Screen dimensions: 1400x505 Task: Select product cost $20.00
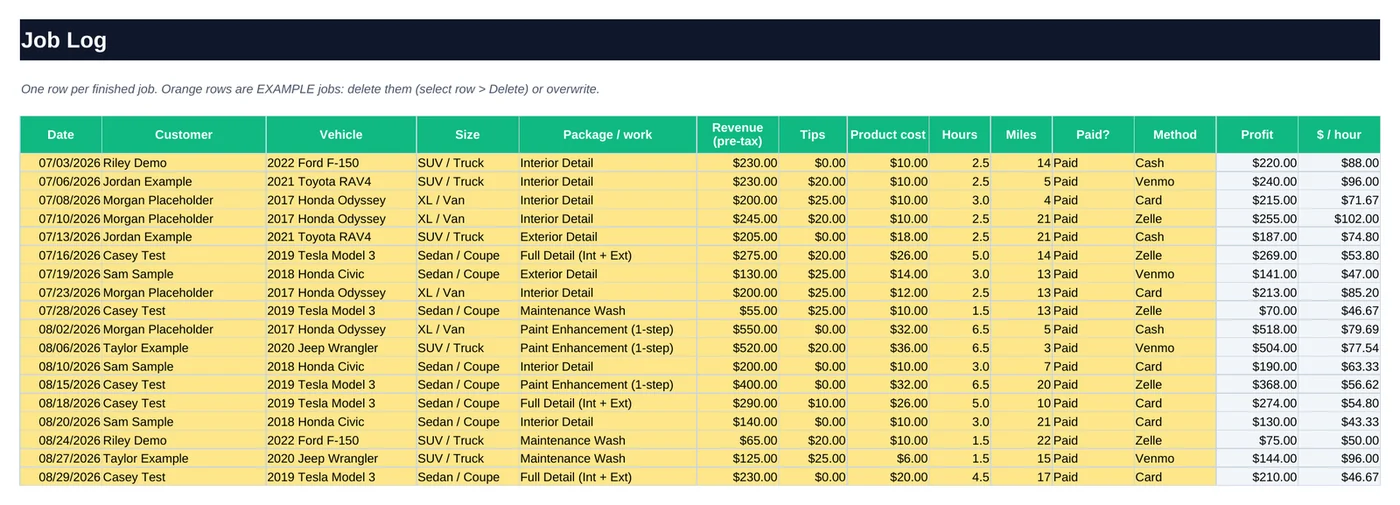click(888, 478)
